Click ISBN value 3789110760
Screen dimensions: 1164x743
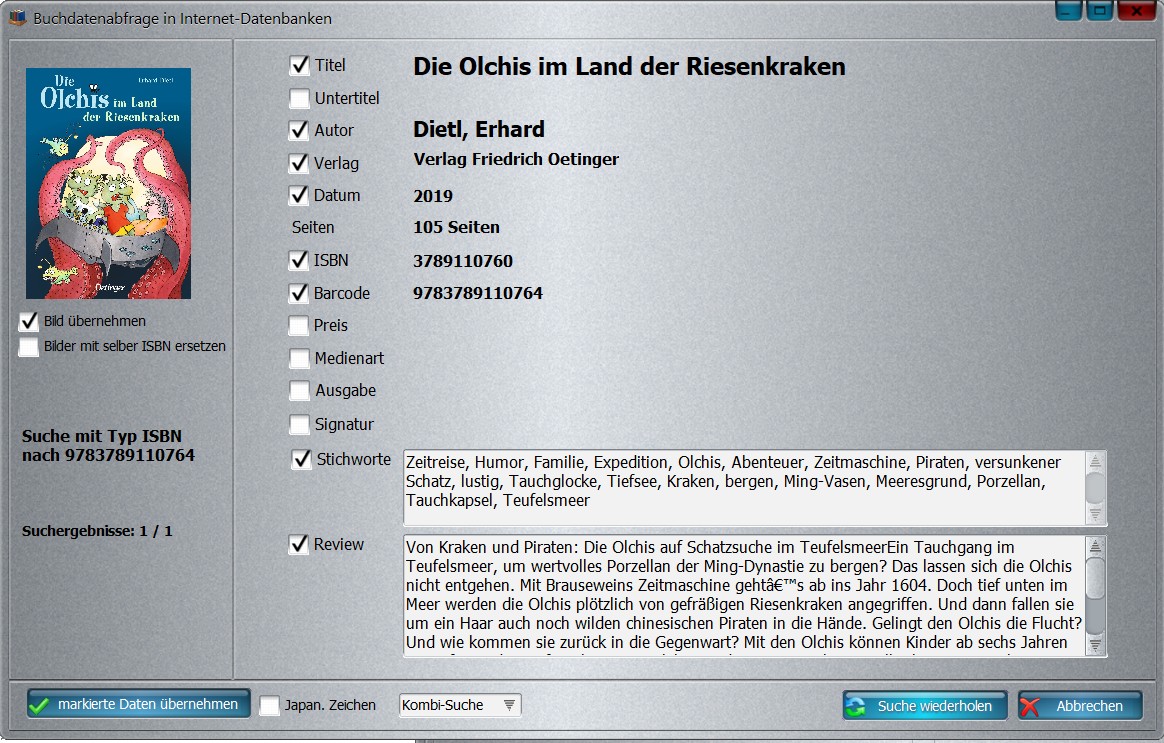pyautogui.click(x=462, y=261)
